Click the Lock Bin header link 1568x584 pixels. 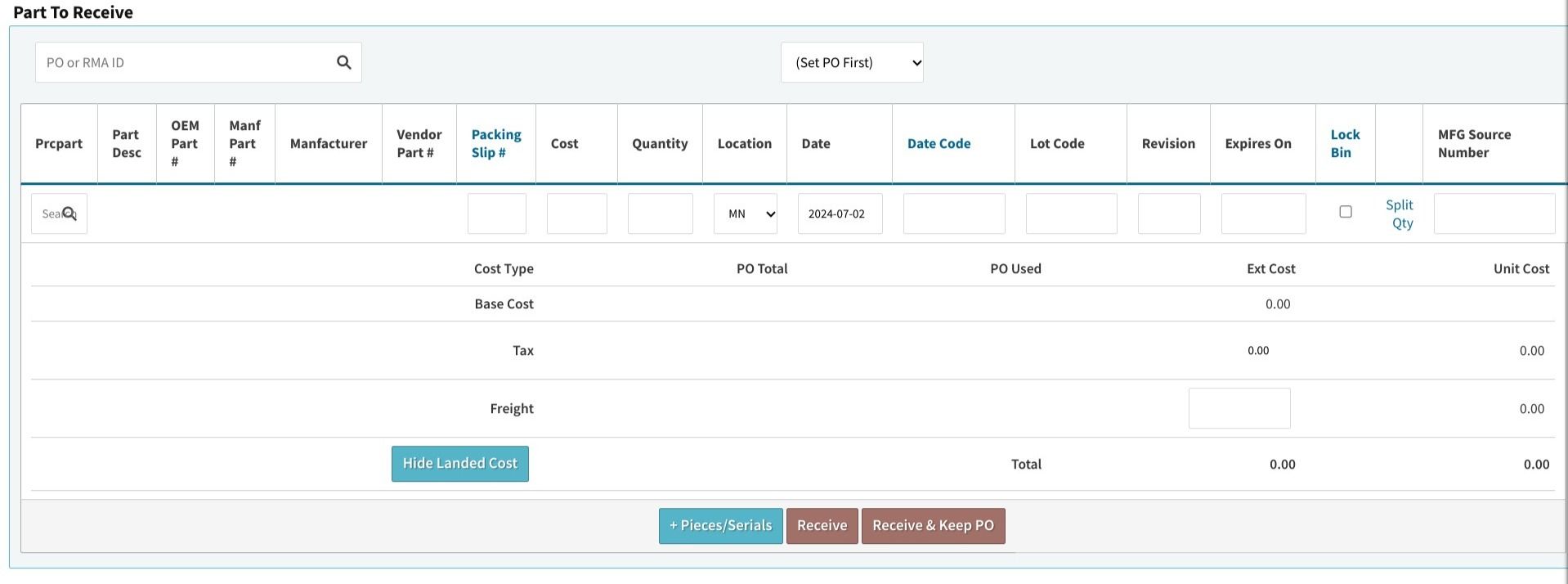pyautogui.click(x=1344, y=144)
